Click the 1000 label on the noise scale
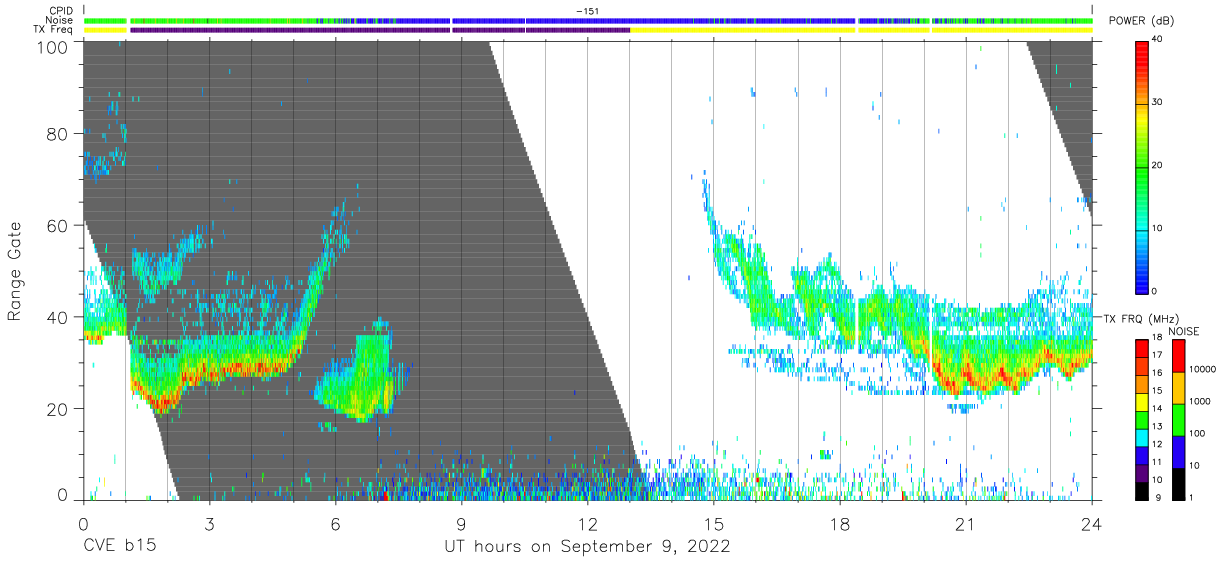 (1199, 401)
